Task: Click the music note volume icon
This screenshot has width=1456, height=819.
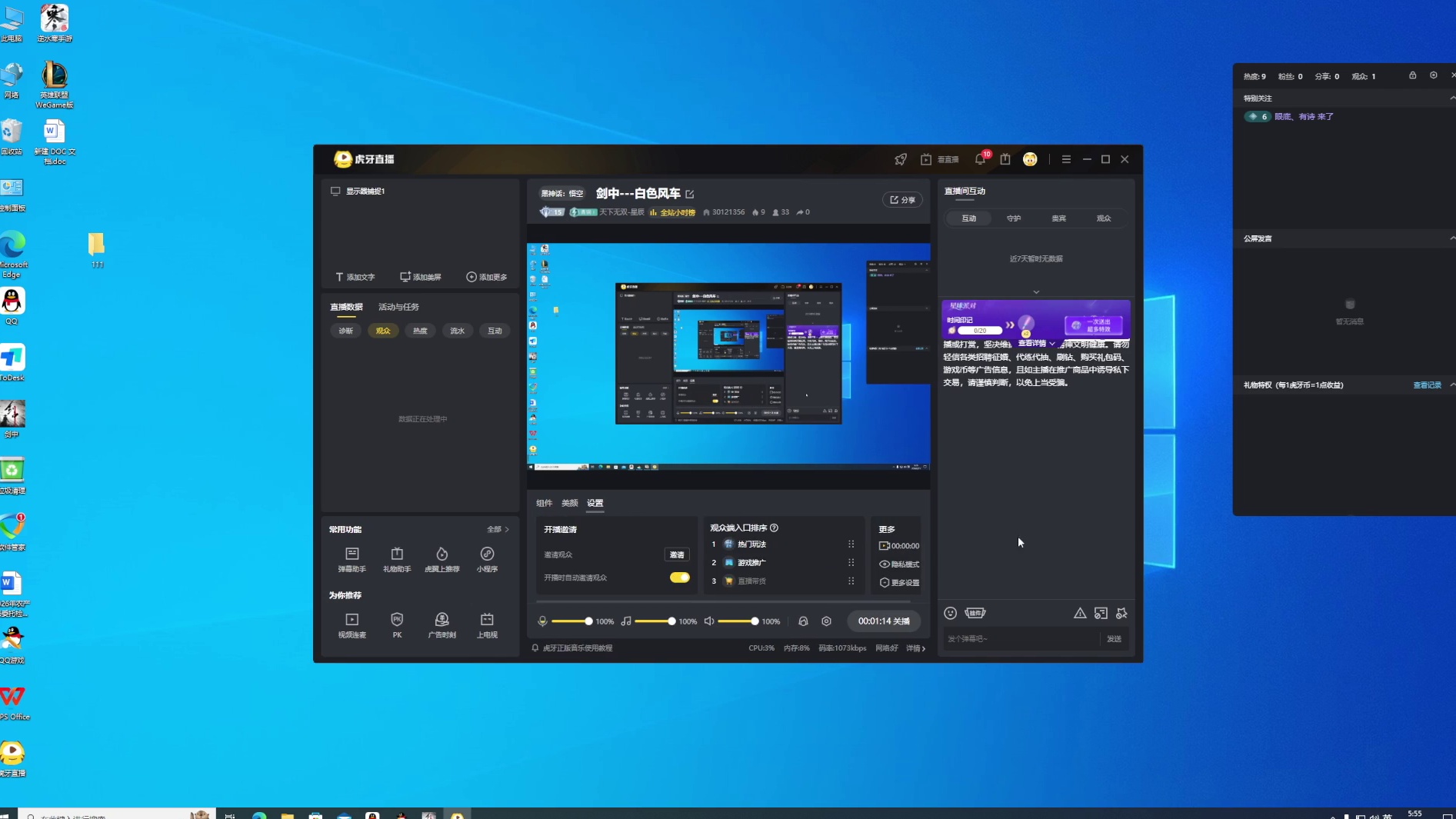Action: [x=626, y=621]
